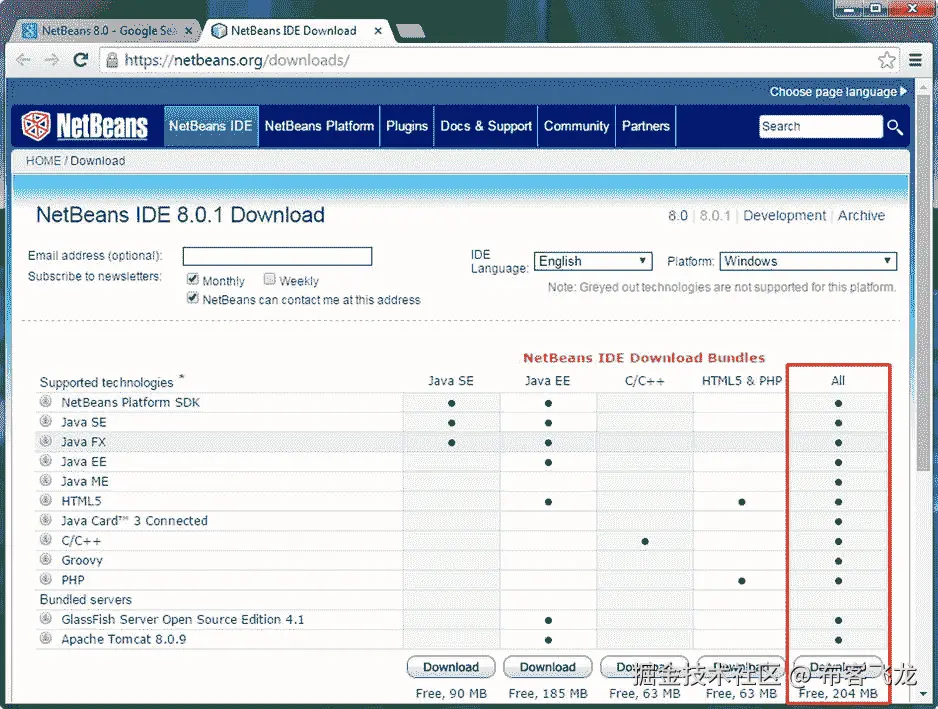The image size is (938, 709).
Task: Open the Development version link
Action: [784, 215]
